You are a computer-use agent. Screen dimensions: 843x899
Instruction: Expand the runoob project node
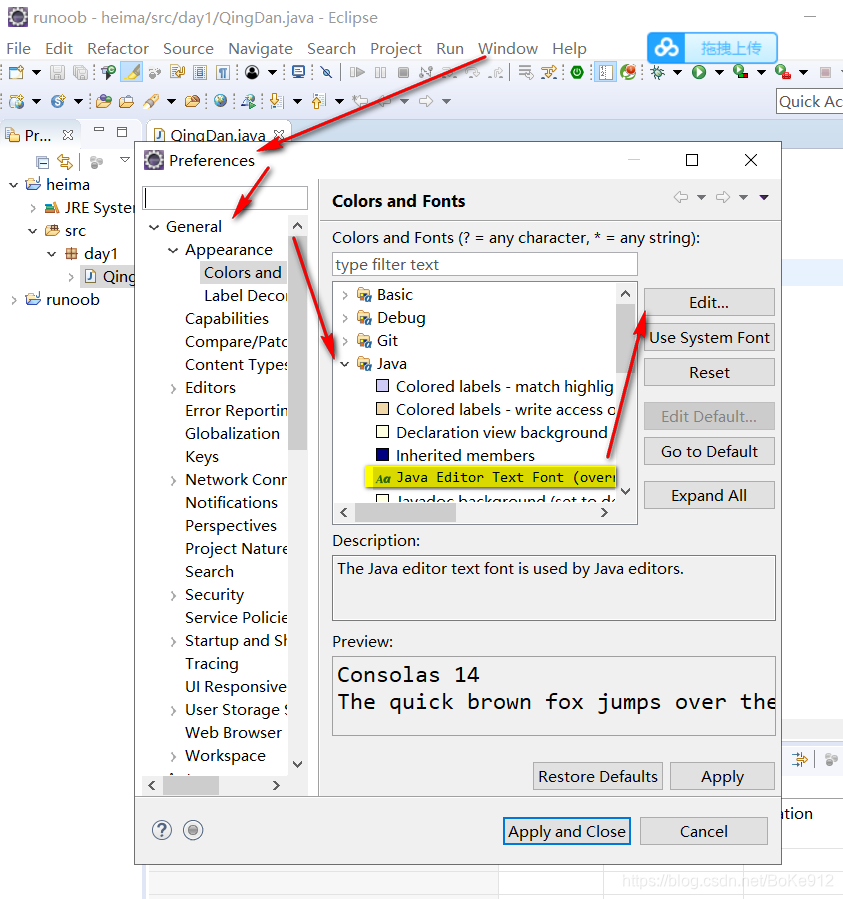point(14,300)
